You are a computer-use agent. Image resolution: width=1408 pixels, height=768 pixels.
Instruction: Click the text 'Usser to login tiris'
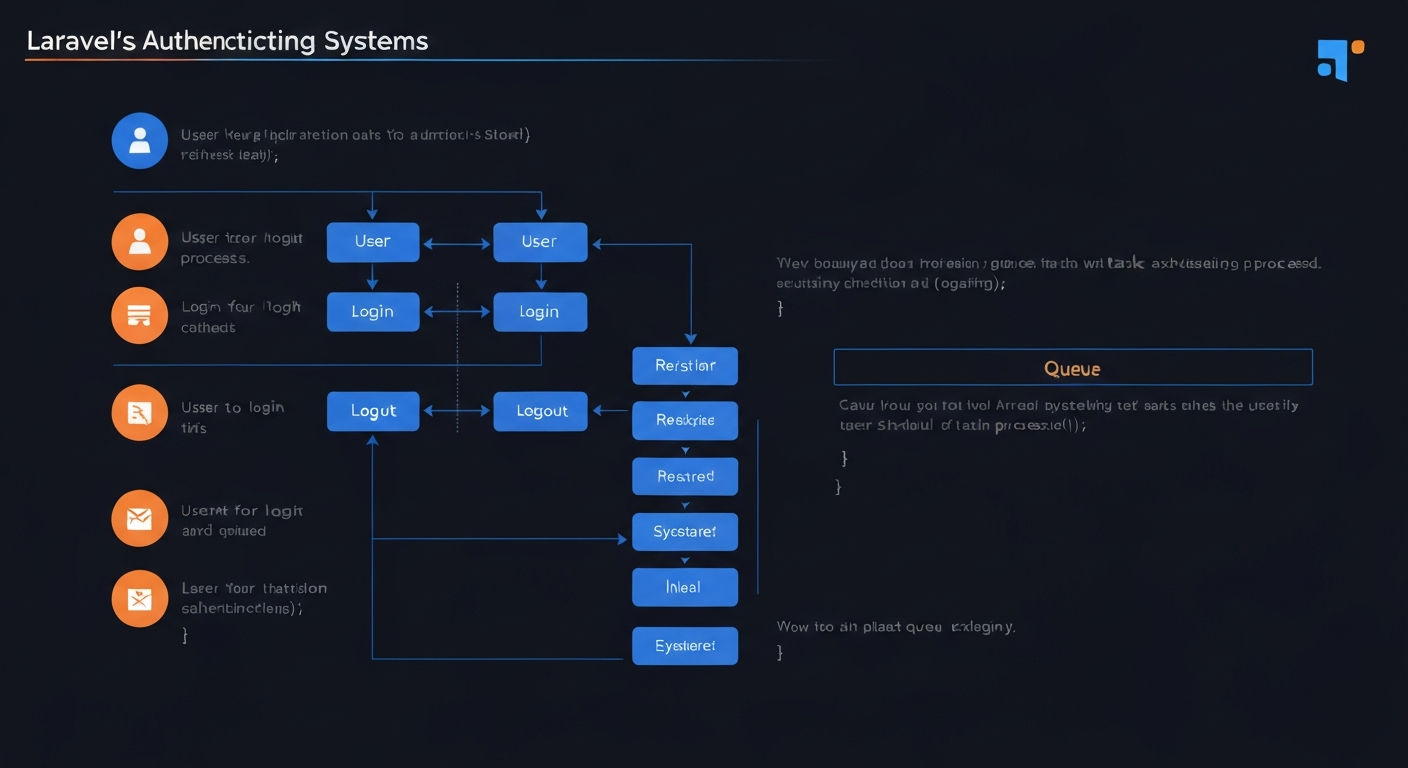(232, 417)
